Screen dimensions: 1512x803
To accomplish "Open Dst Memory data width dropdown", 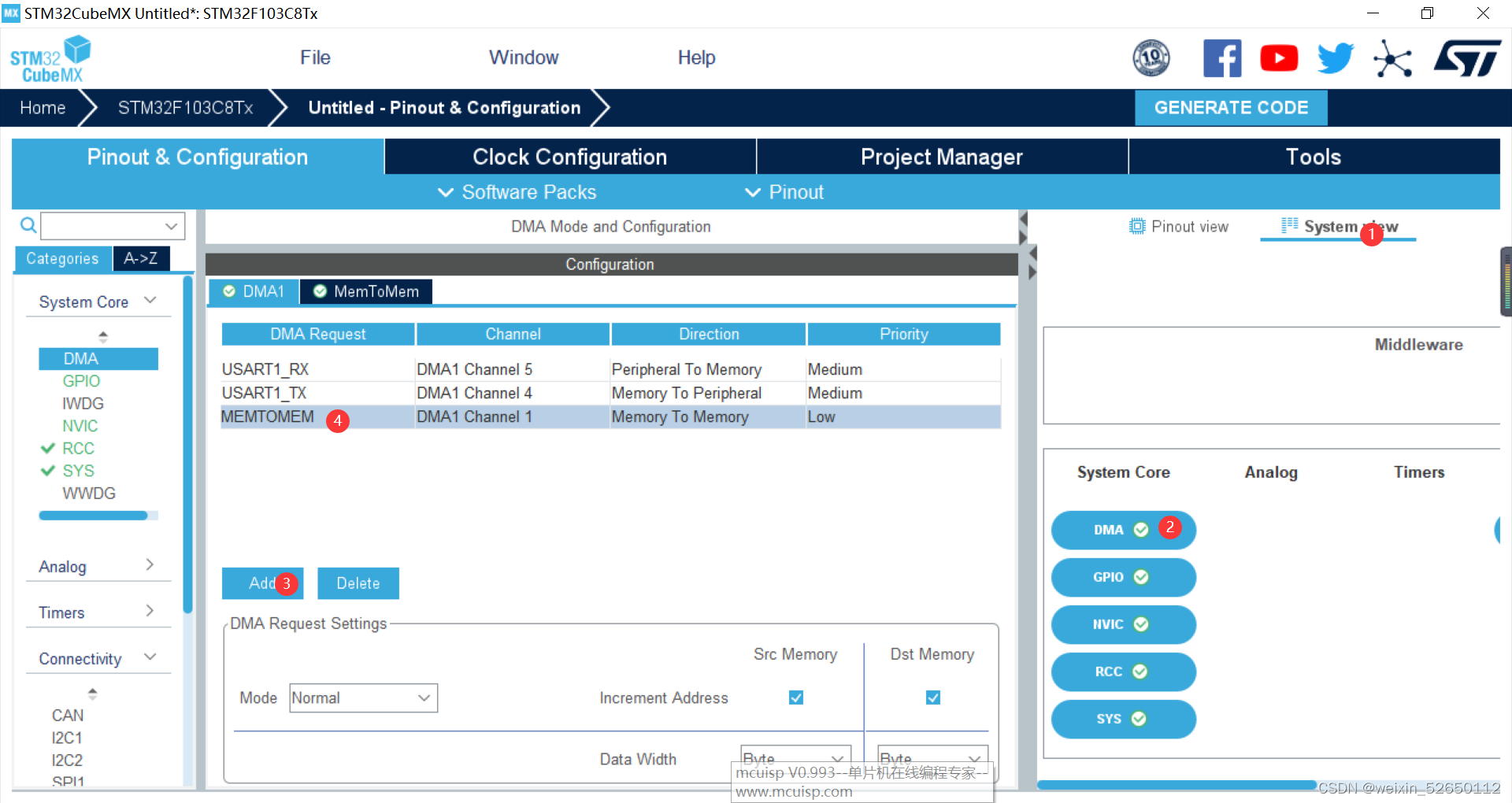I will click(933, 759).
